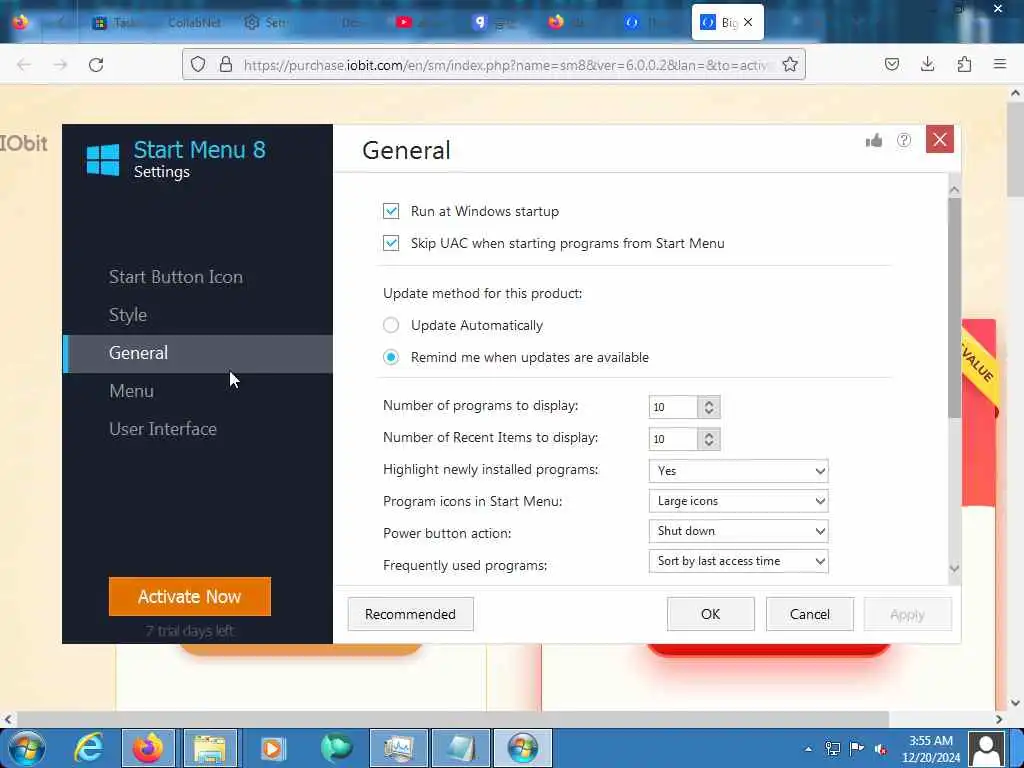Open Program icons in Start Menu dropdown
The width and height of the screenshot is (1024, 768).
tap(739, 501)
